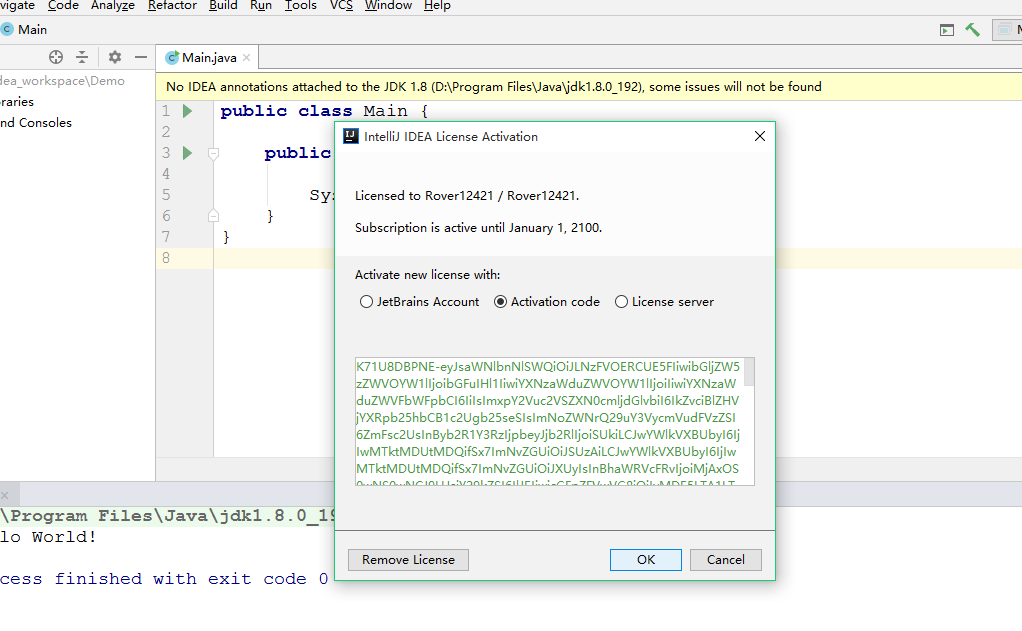Select the Scratches and Consoles tree item
1022x631 pixels.
pos(36,123)
